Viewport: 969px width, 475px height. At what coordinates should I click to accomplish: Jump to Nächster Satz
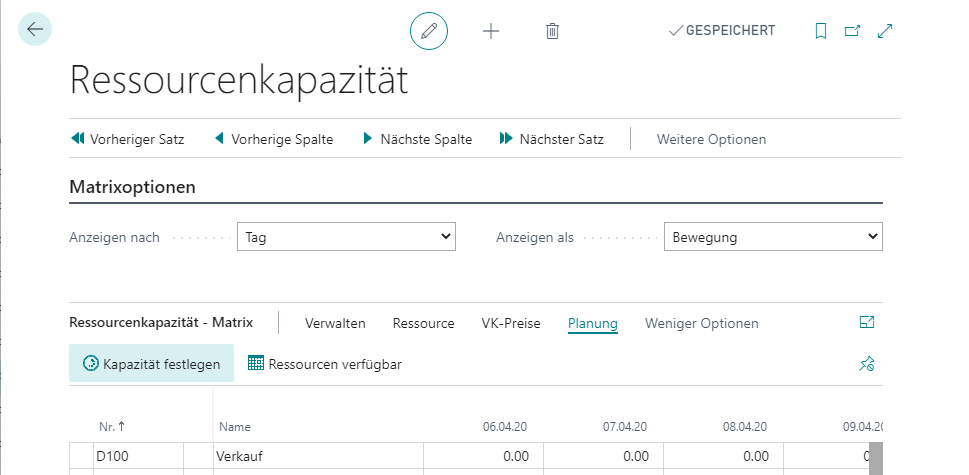(551, 139)
